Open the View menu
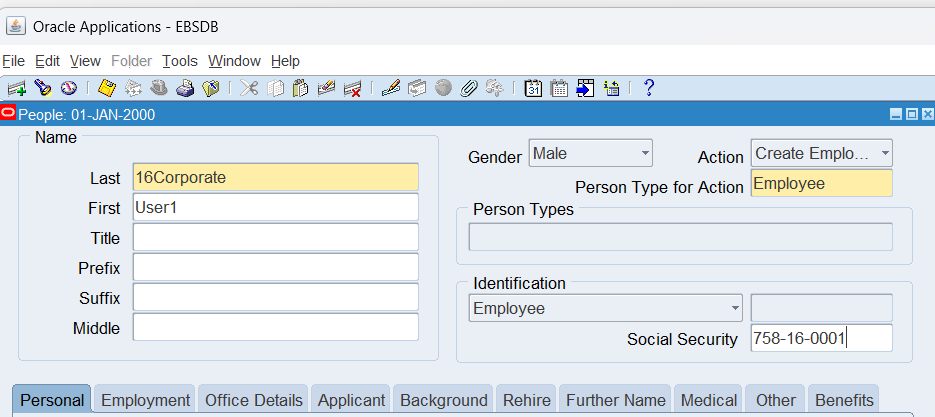 click(85, 61)
